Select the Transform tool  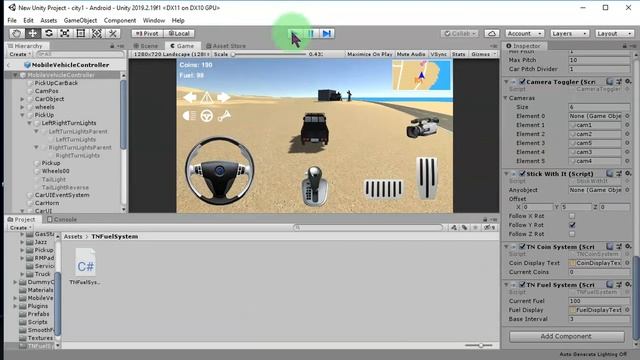click(x=97, y=33)
